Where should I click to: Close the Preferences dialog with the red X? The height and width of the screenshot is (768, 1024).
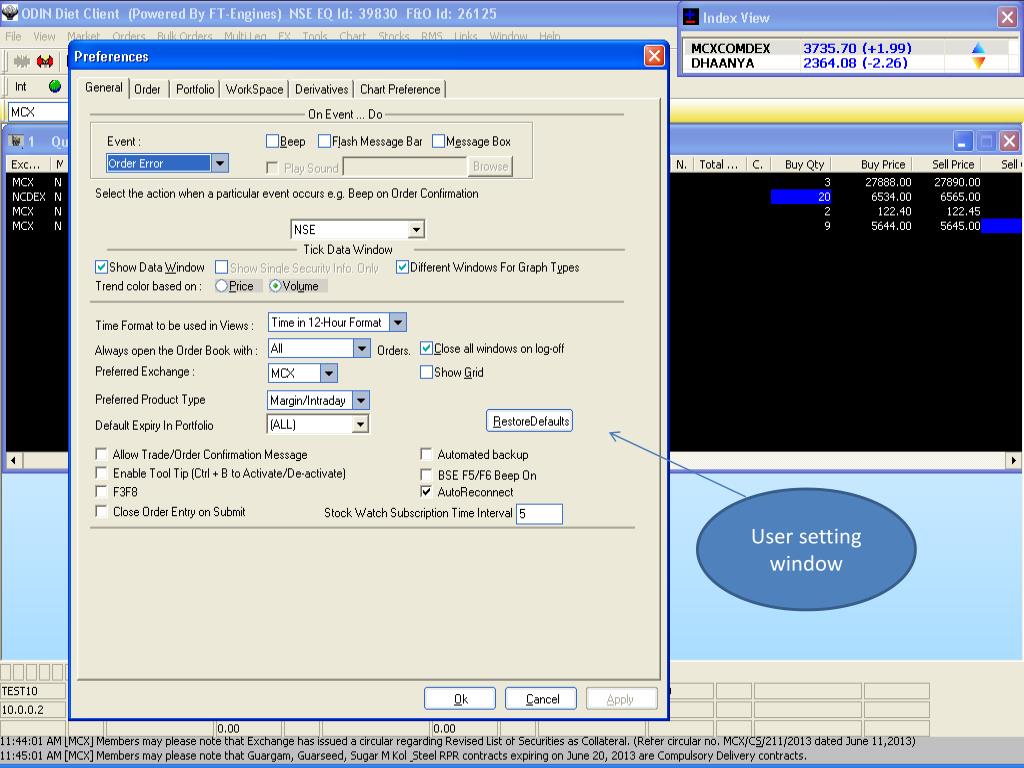(x=654, y=56)
